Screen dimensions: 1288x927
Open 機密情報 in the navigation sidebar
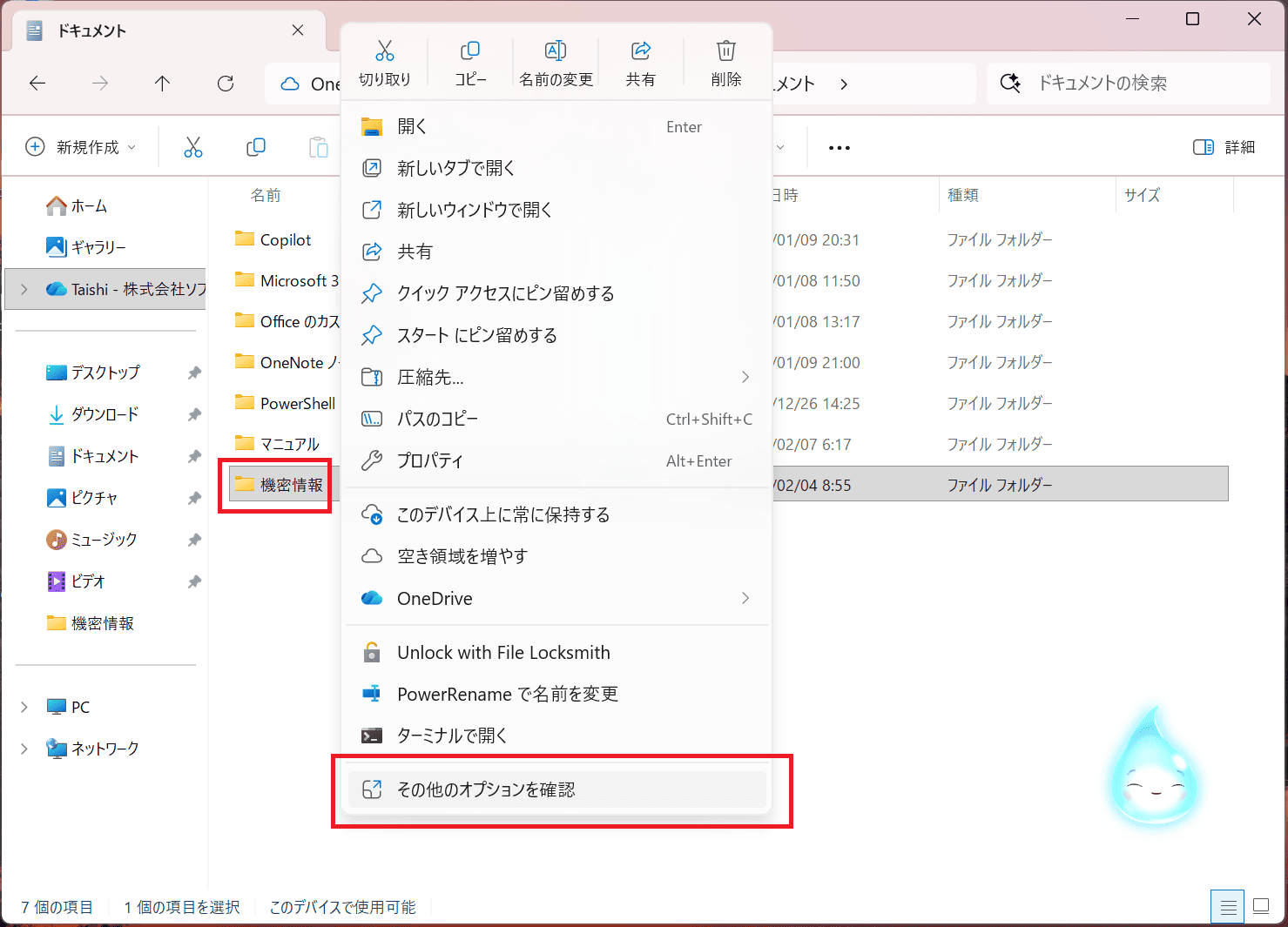[x=91, y=623]
